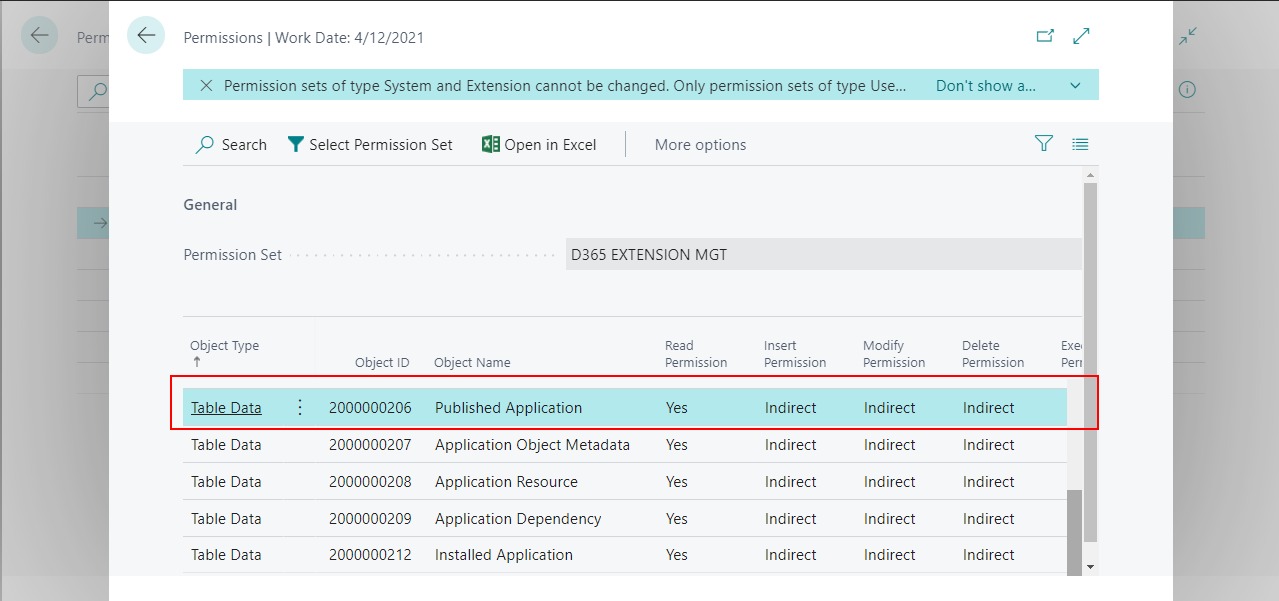The width and height of the screenshot is (1279, 601).
Task: Click the collapse arrows icon in top-right corner
Action: point(1187,35)
